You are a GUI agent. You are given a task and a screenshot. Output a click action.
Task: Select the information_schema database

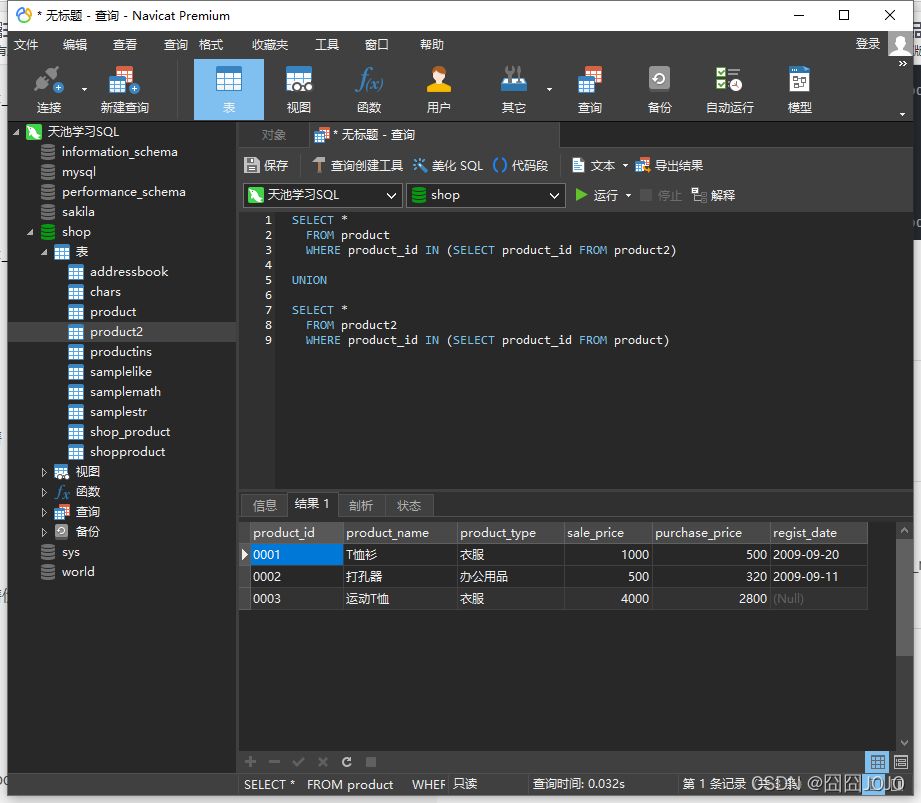(x=119, y=152)
